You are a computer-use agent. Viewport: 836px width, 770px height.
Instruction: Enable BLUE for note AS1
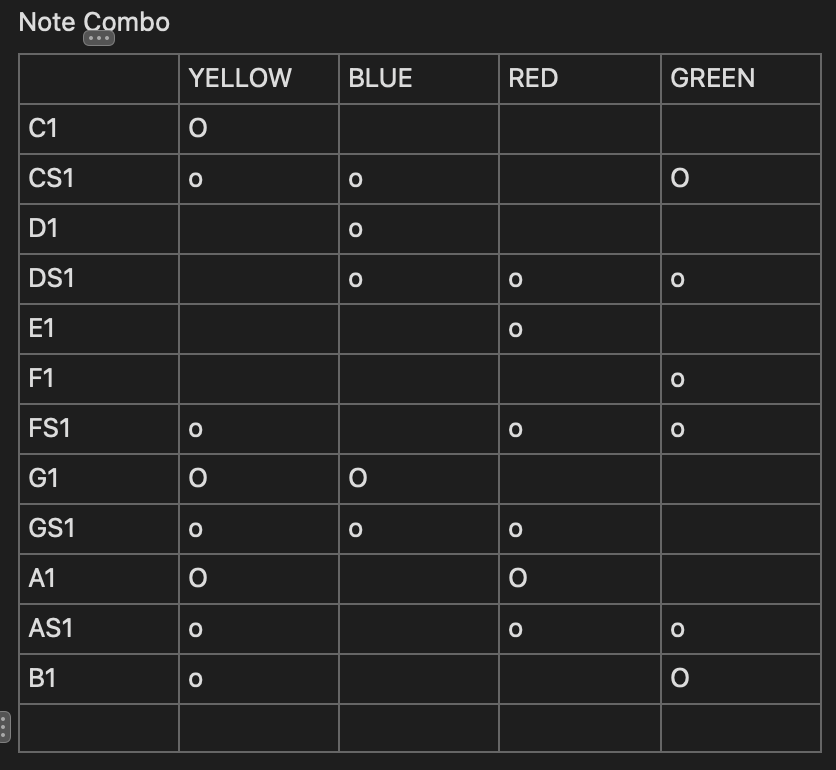pyautogui.click(x=418, y=629)
